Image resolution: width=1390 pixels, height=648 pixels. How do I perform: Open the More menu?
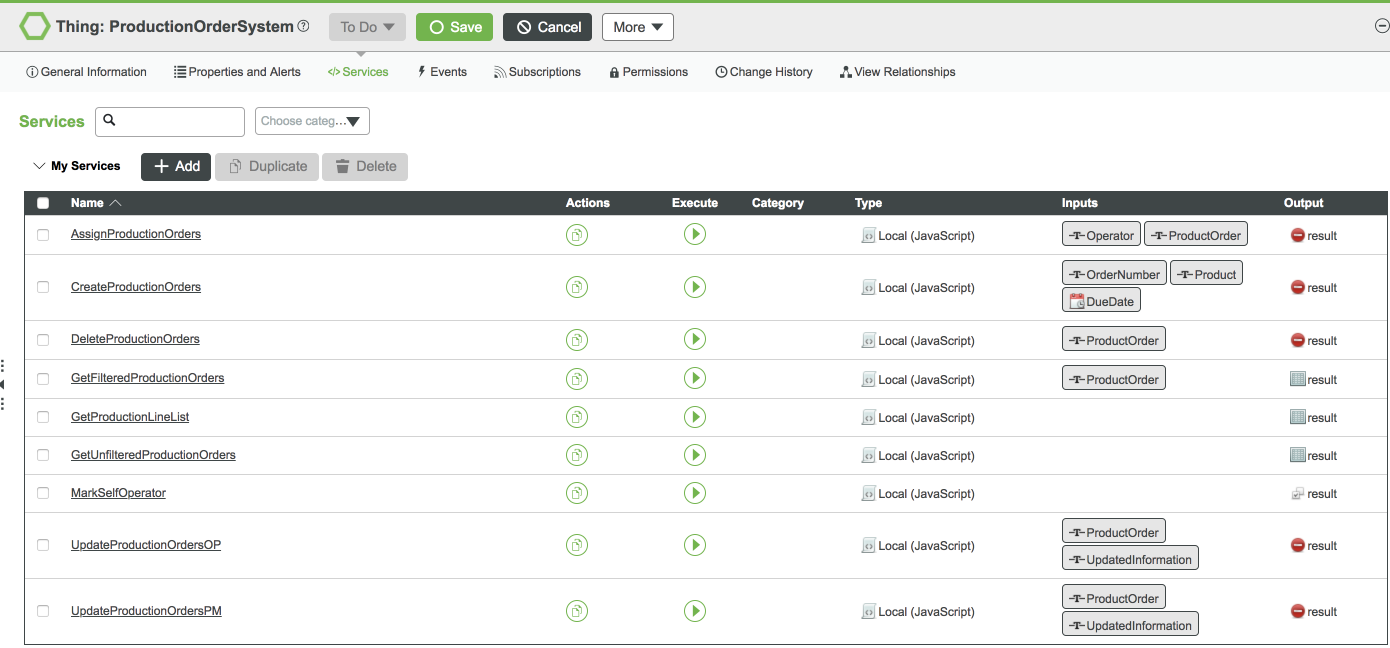coord(637,27)
